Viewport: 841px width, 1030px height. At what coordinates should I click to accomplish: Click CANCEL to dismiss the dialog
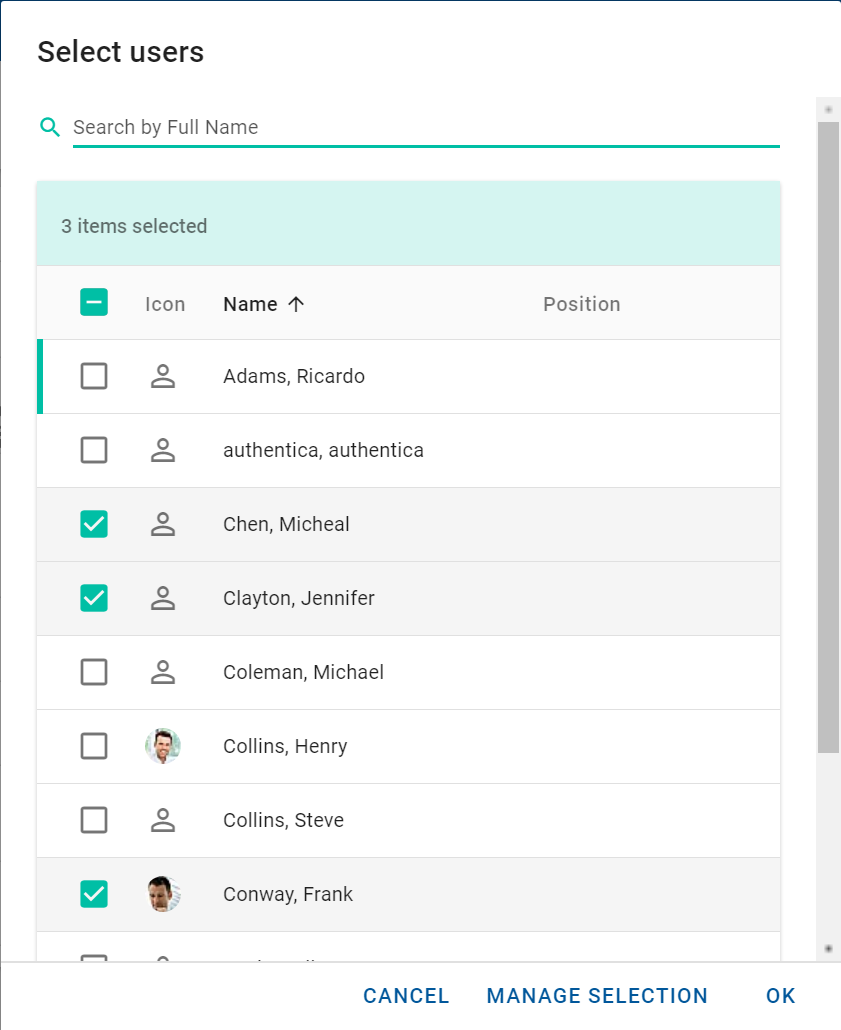tap(406, 996)
